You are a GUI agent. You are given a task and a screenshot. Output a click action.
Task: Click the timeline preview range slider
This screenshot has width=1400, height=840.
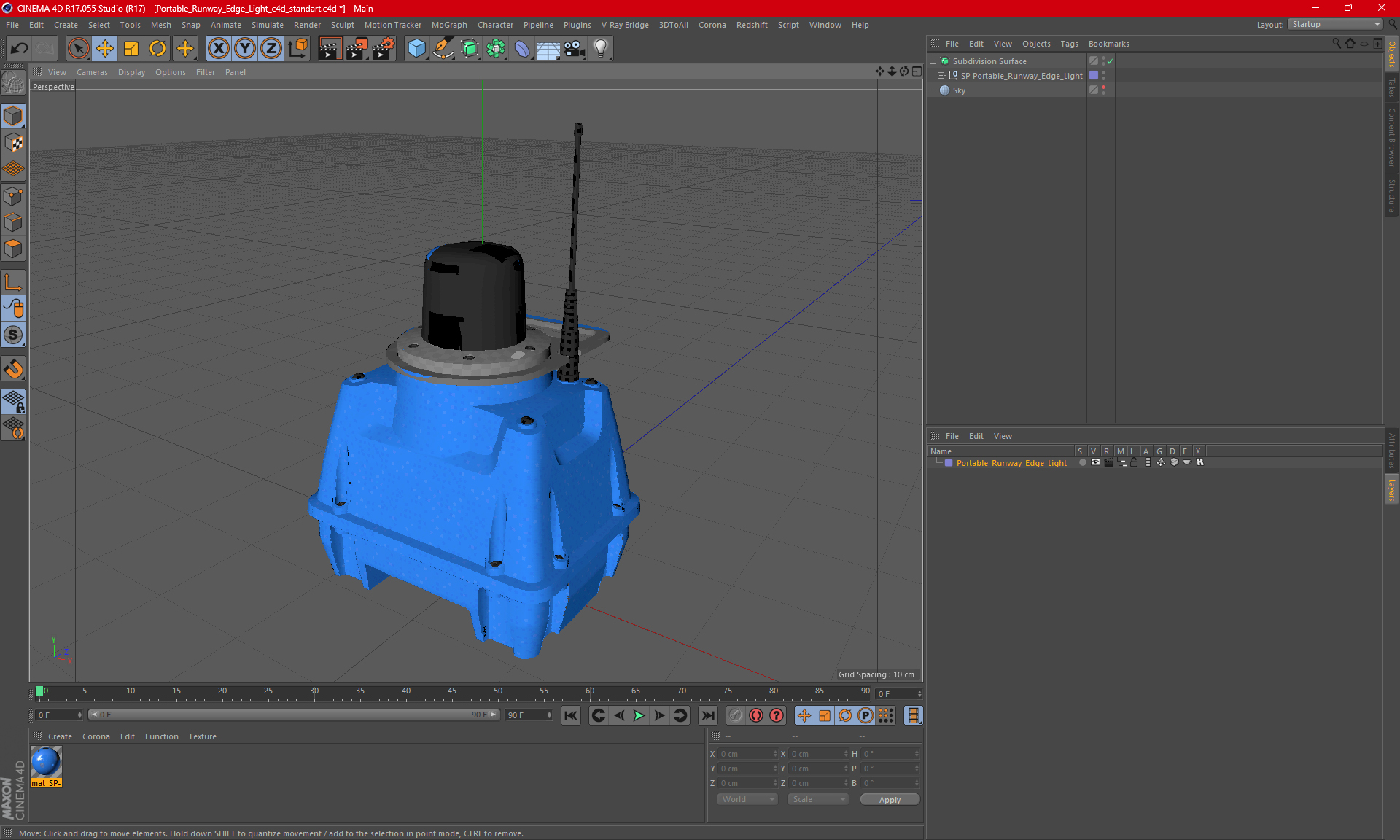coord(294,715)
